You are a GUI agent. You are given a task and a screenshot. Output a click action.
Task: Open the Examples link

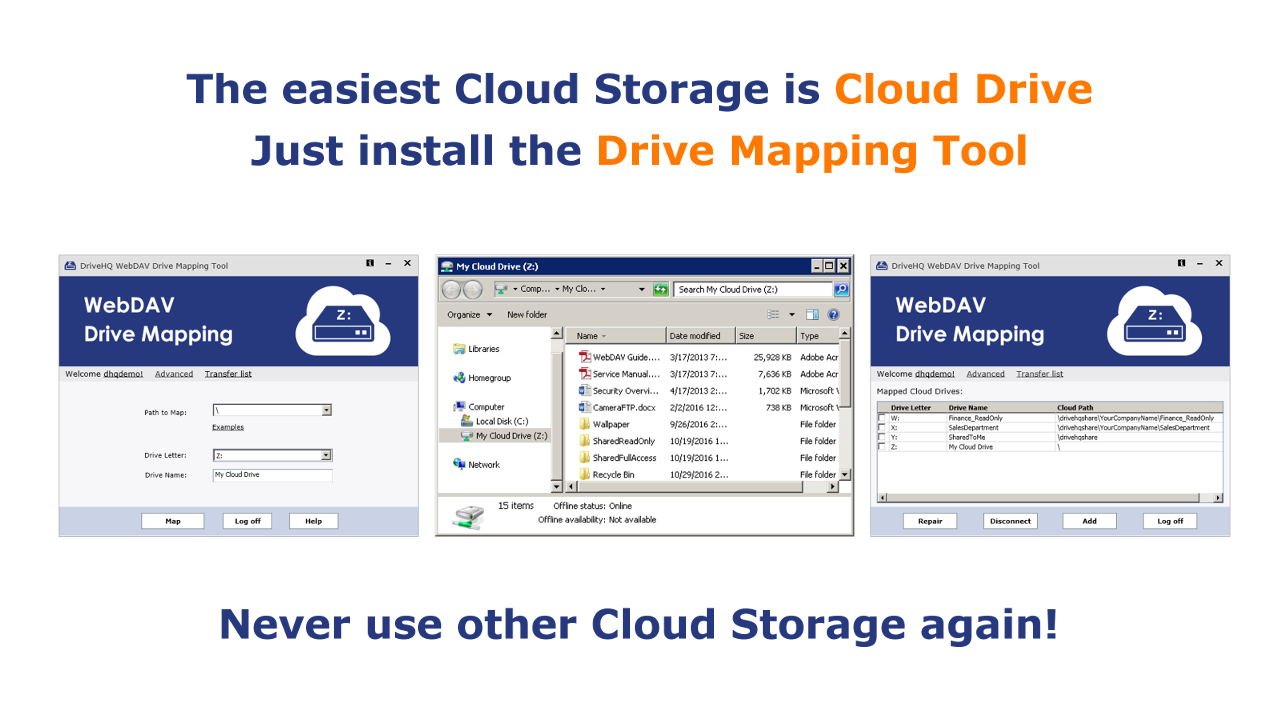(x=228, y=427)
